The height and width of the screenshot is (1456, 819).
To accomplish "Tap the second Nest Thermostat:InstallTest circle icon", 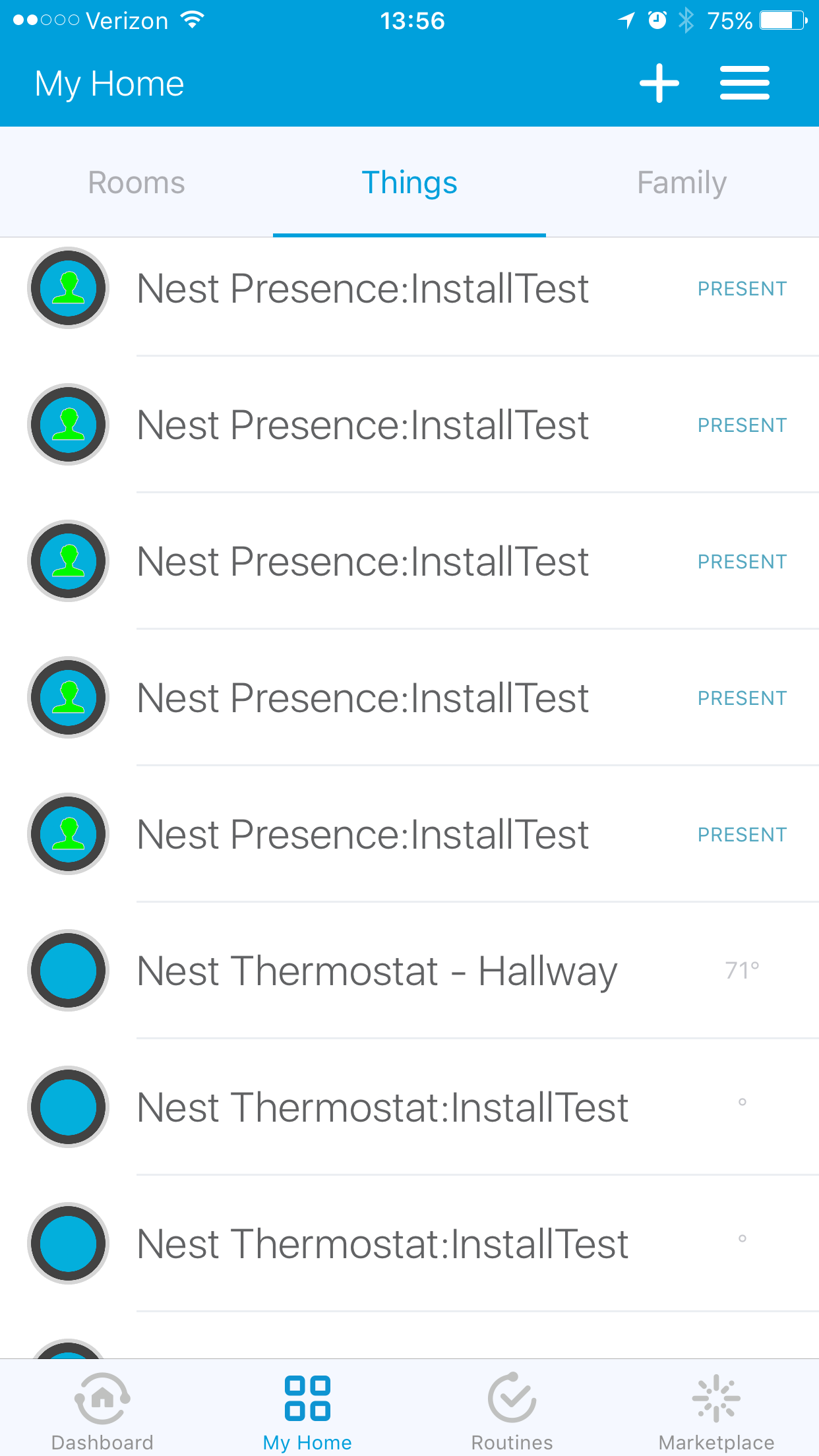I will pyautogui.click(x=69, y=1244).
